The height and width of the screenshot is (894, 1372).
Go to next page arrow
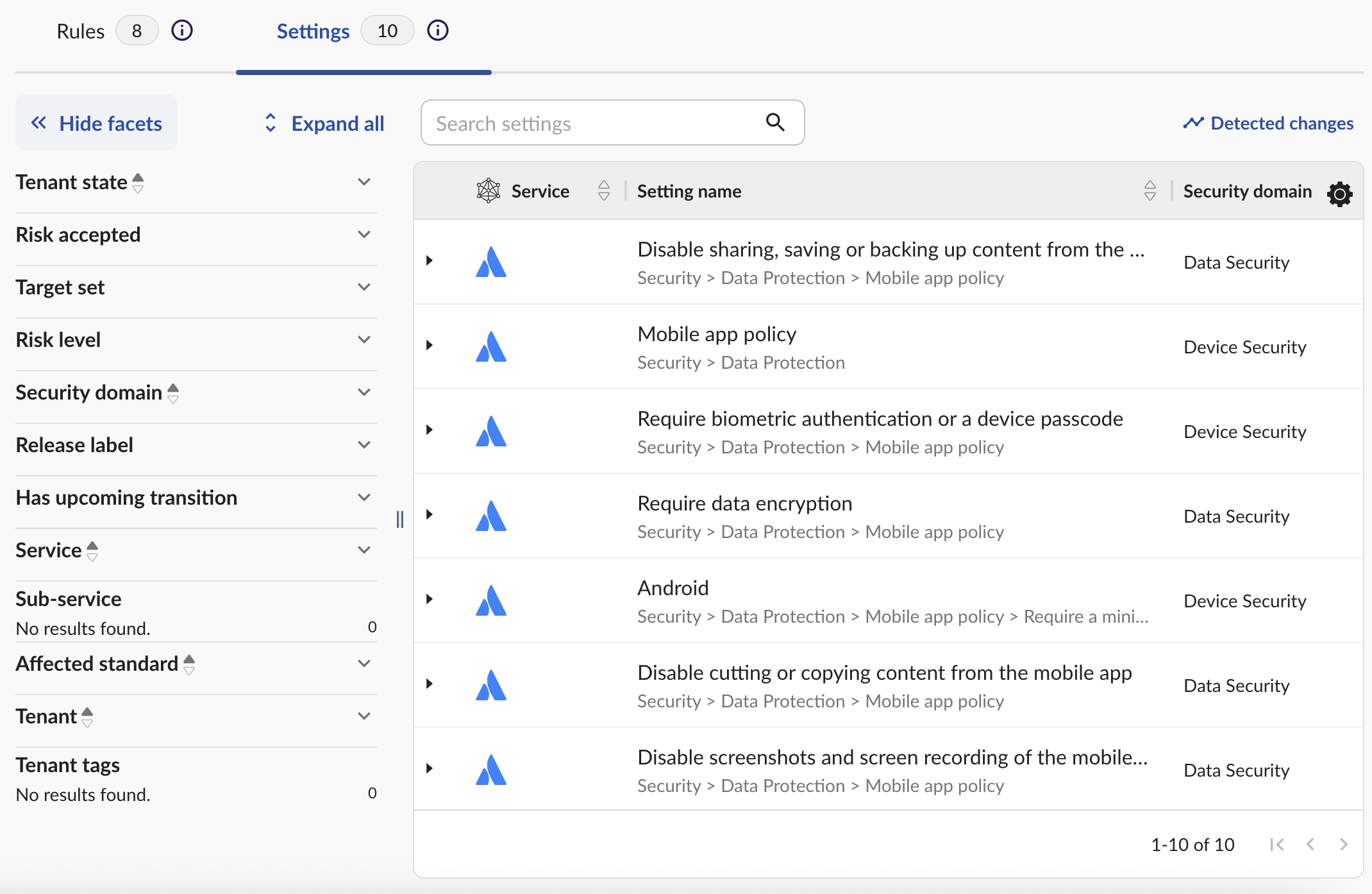click(x=1343, y=845)
